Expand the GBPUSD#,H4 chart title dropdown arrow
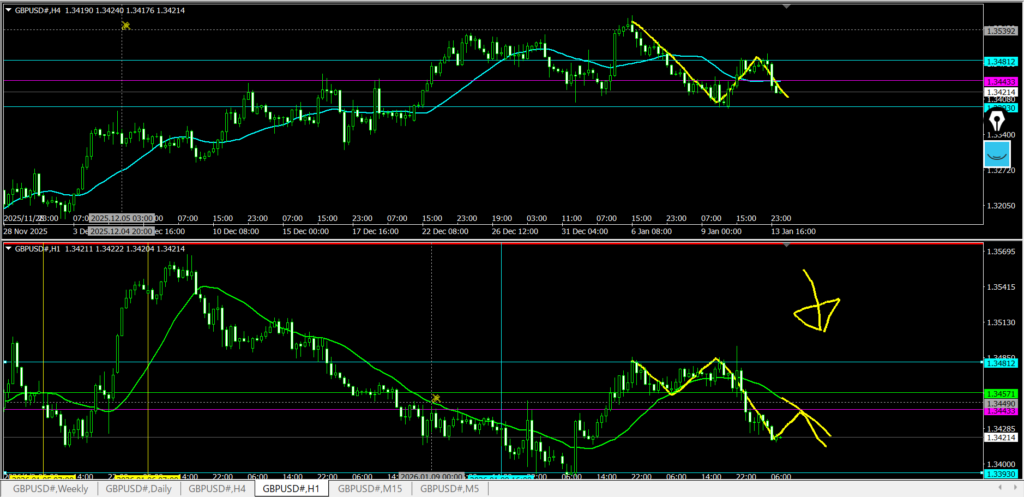 tap(7, 9)
